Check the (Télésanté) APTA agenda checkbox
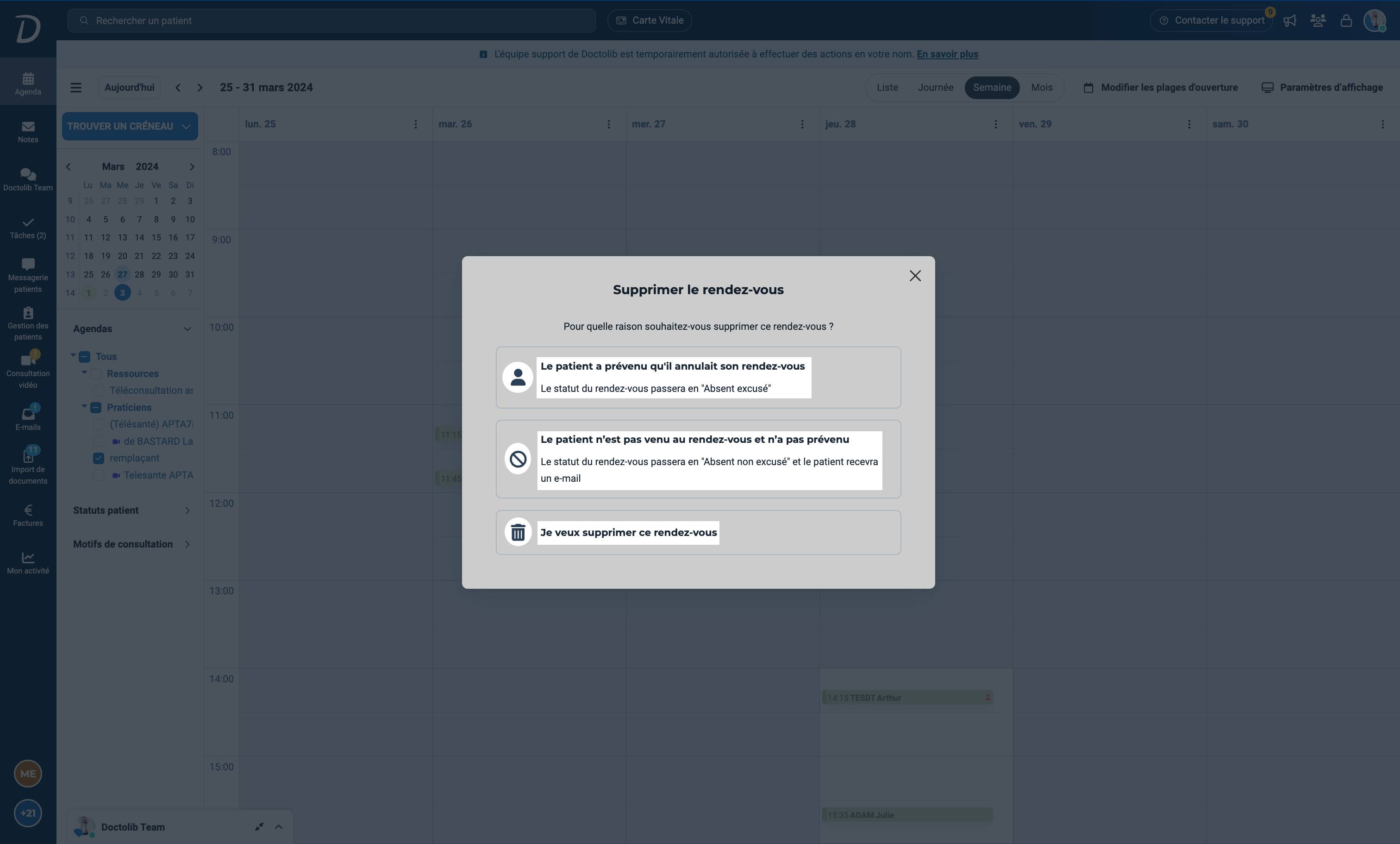Screen dimensions: 1400x844 [98, 425]
